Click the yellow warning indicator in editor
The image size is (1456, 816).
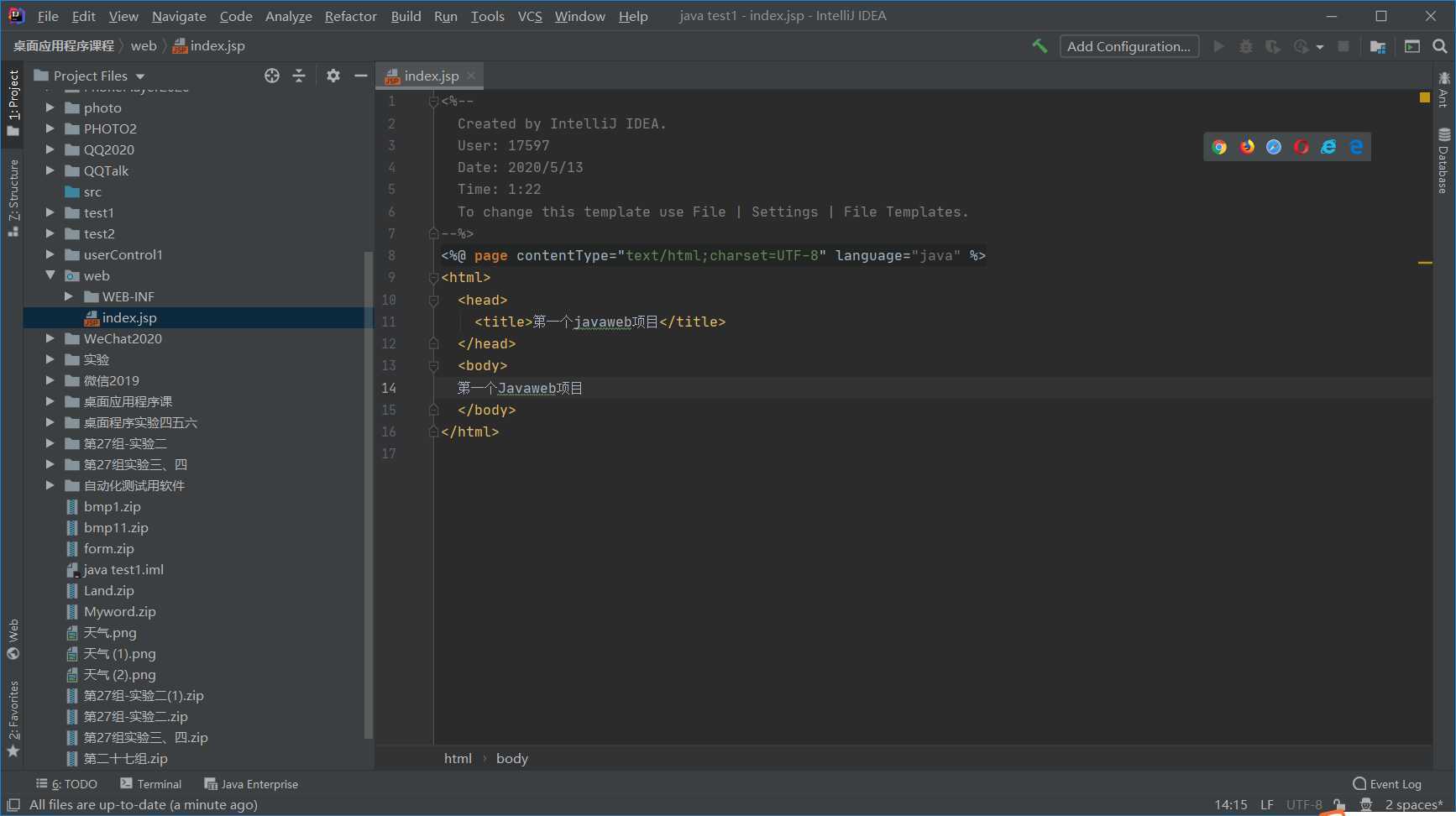point(1425,98)
